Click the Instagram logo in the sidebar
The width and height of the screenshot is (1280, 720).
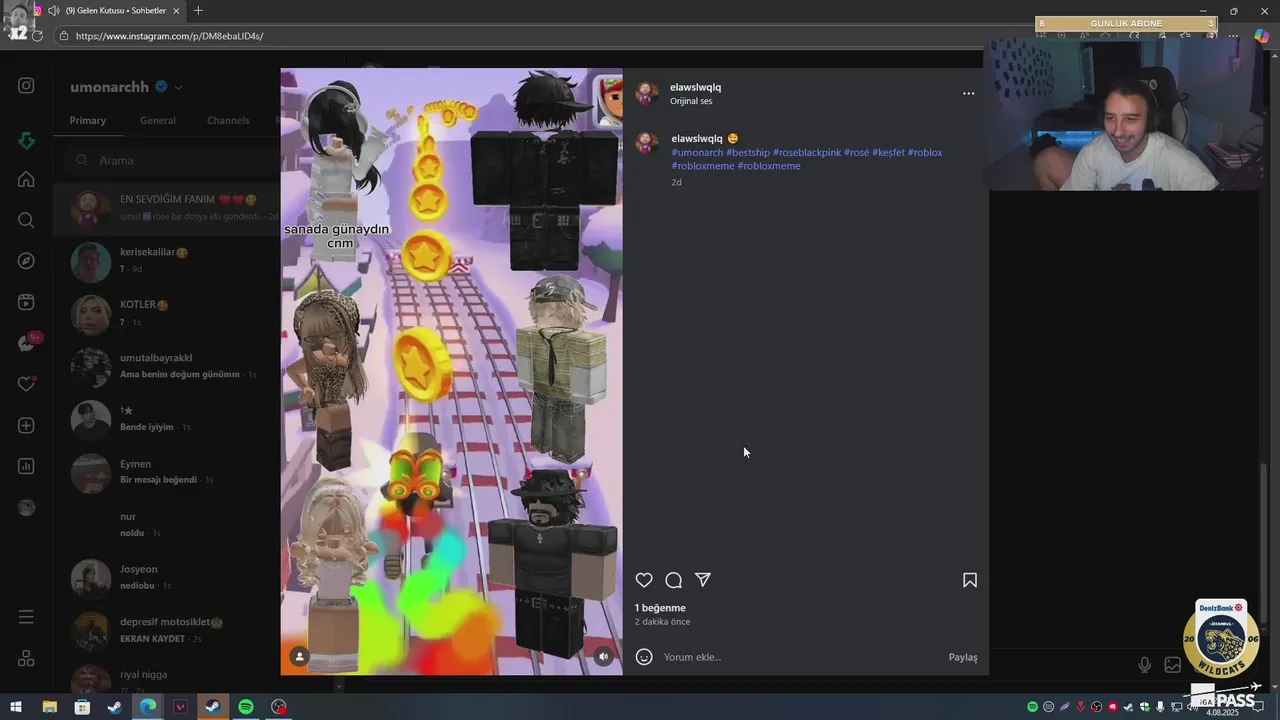click(26, 86)
